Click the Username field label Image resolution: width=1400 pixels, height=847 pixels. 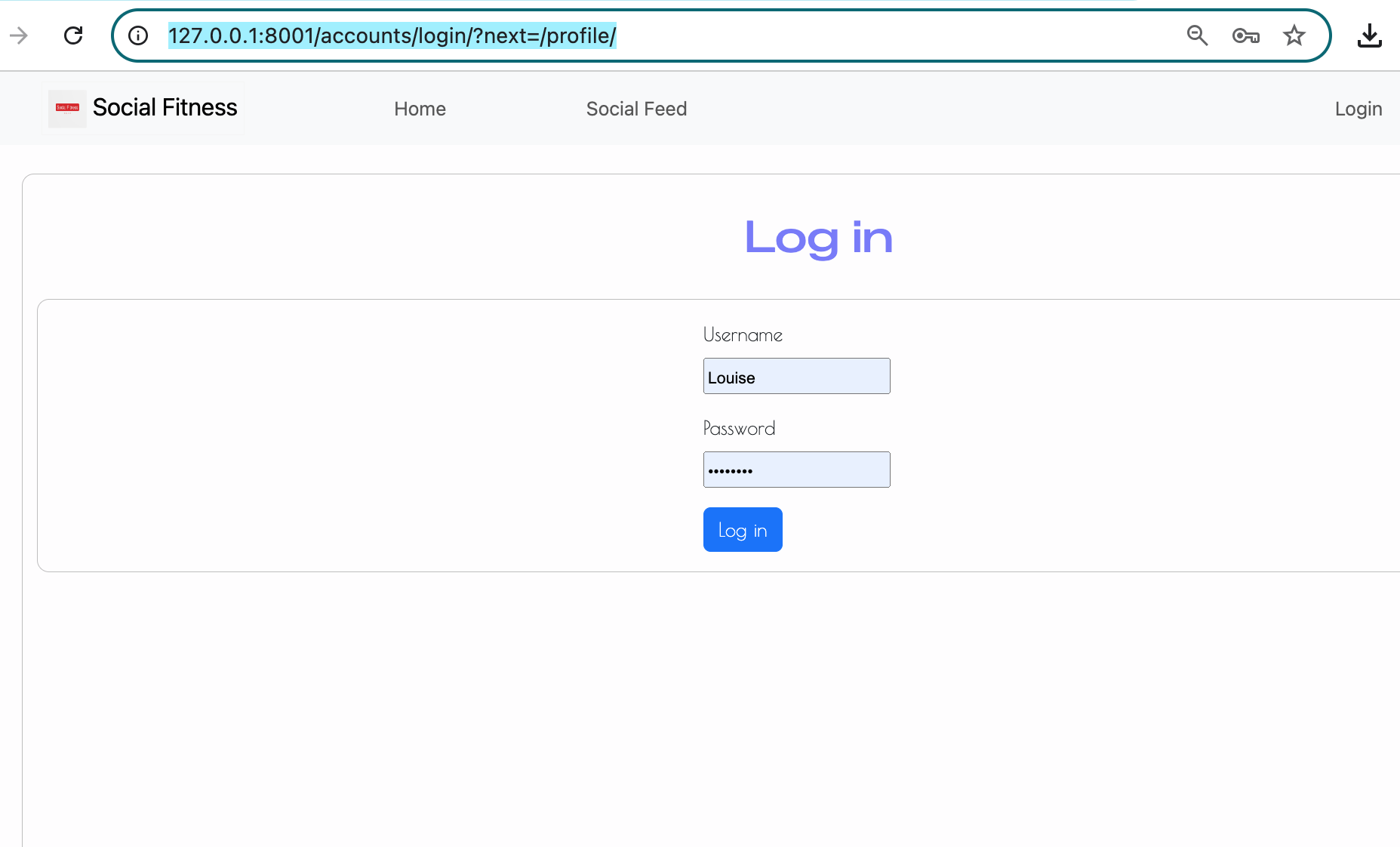tap(743, 334)
